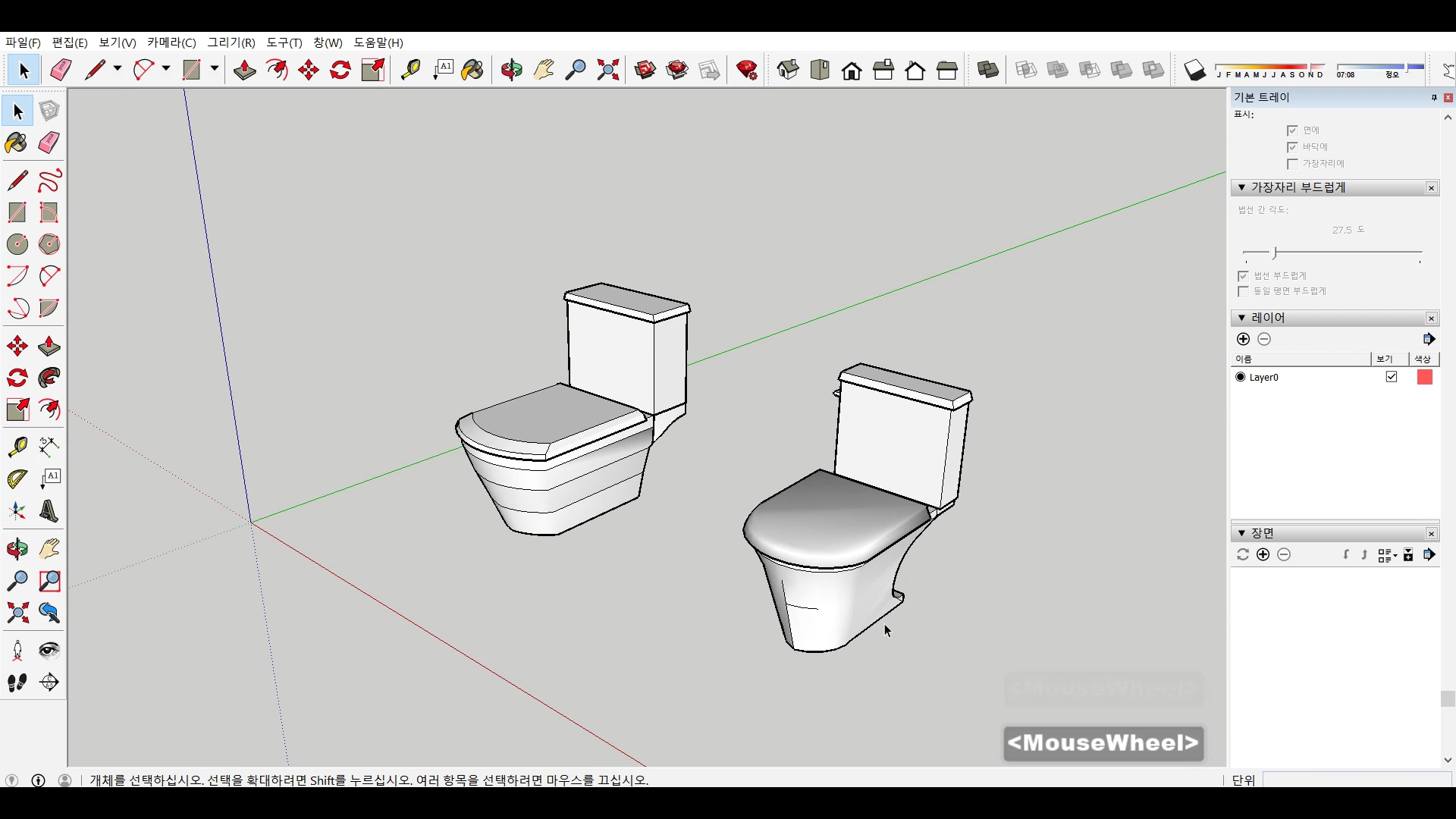Pick the Walk tool footprints icon
The height and width of the screenshot is (819, 1456).
pyautogui.click(x=17, y=682)
